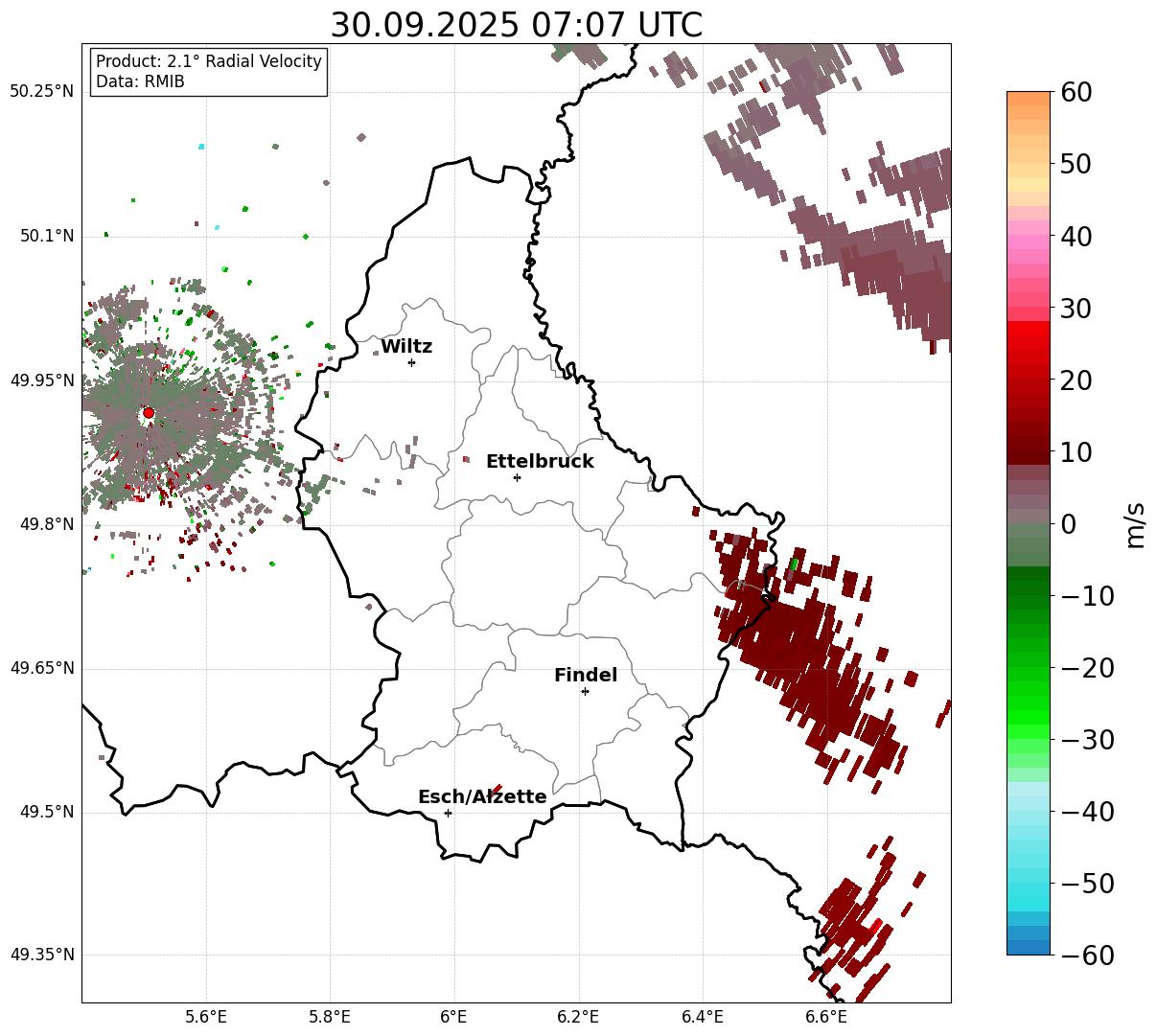
Task: Click the Findel city label
Action: coord(586,675)
